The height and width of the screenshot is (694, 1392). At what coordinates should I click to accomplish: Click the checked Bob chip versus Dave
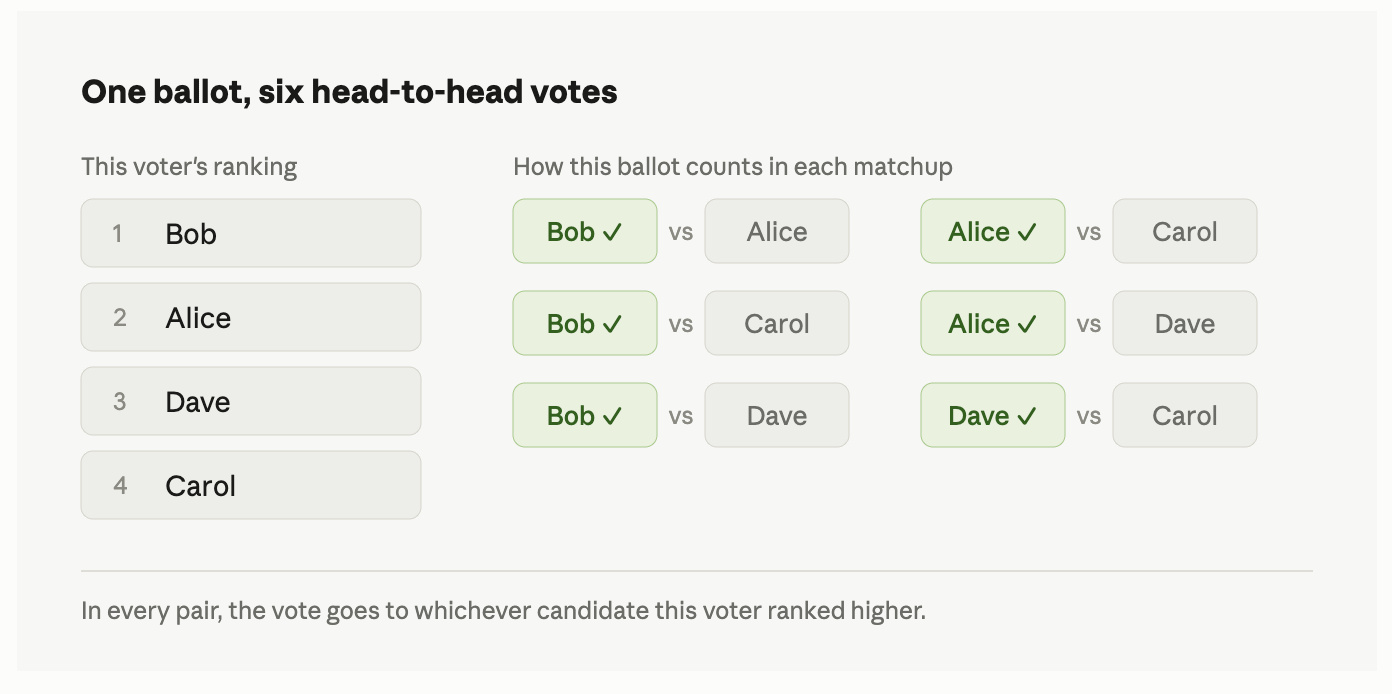pos(585,415)
